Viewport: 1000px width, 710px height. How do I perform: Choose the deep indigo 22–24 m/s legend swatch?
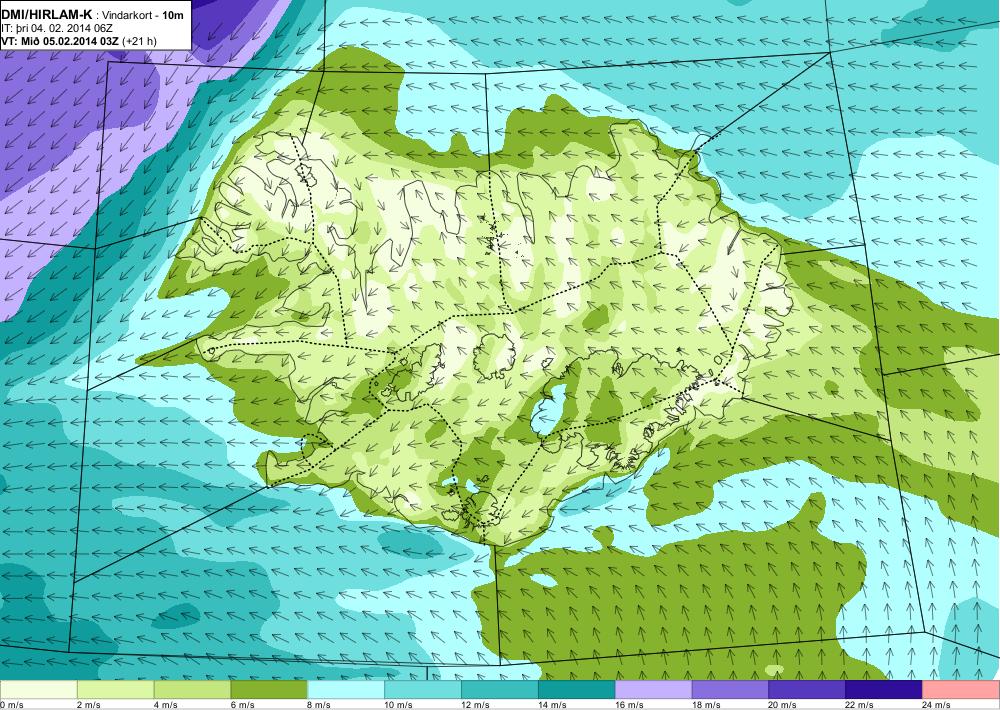tap(884, 690)
